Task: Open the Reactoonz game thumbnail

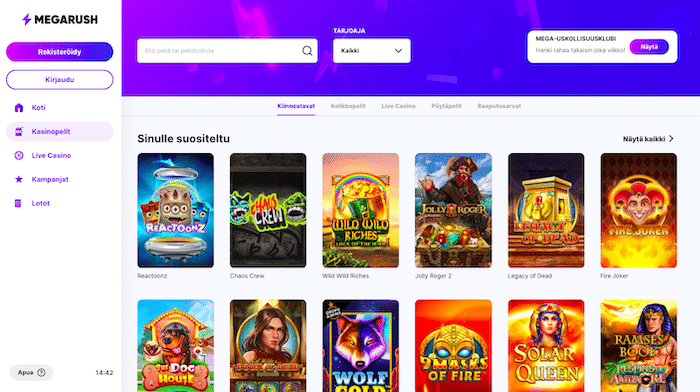Action: (x=175, y=210)
